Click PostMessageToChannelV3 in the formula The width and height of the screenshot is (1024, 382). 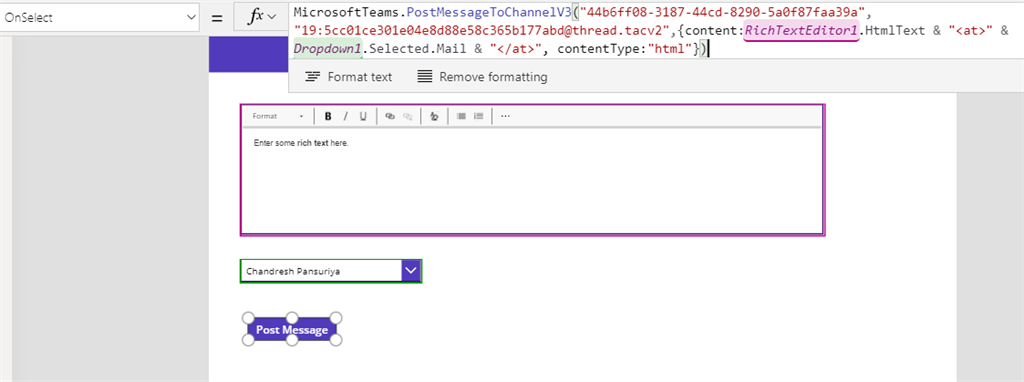pos(488,12)
